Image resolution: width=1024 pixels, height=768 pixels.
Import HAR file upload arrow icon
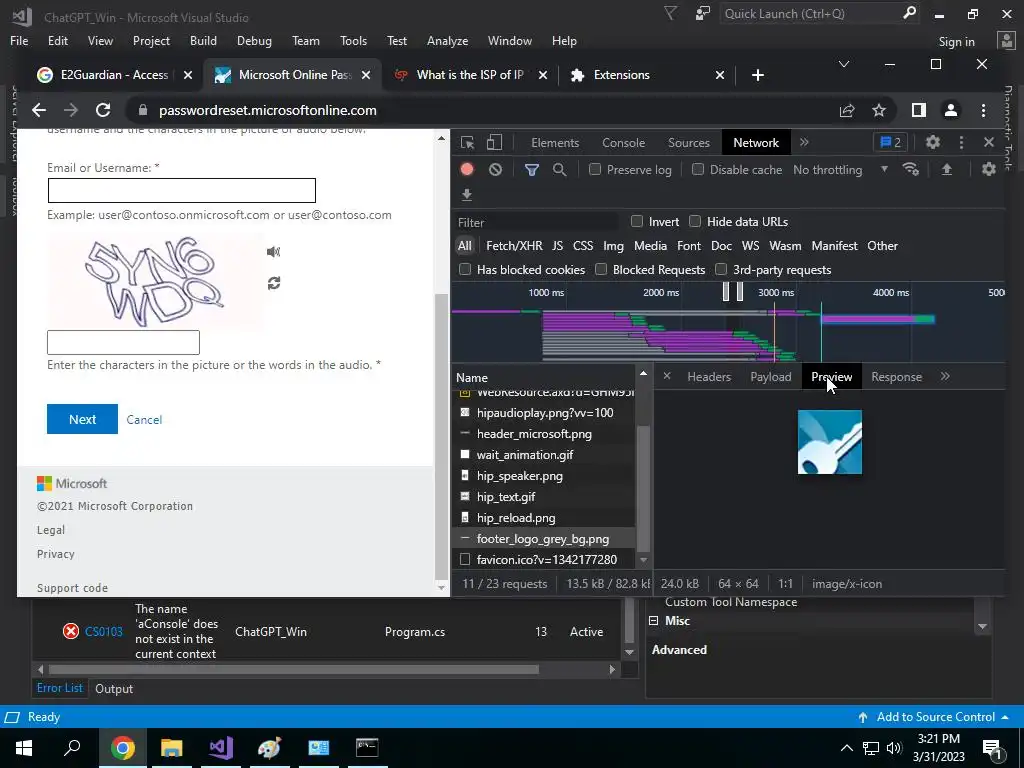pos(946,169)
